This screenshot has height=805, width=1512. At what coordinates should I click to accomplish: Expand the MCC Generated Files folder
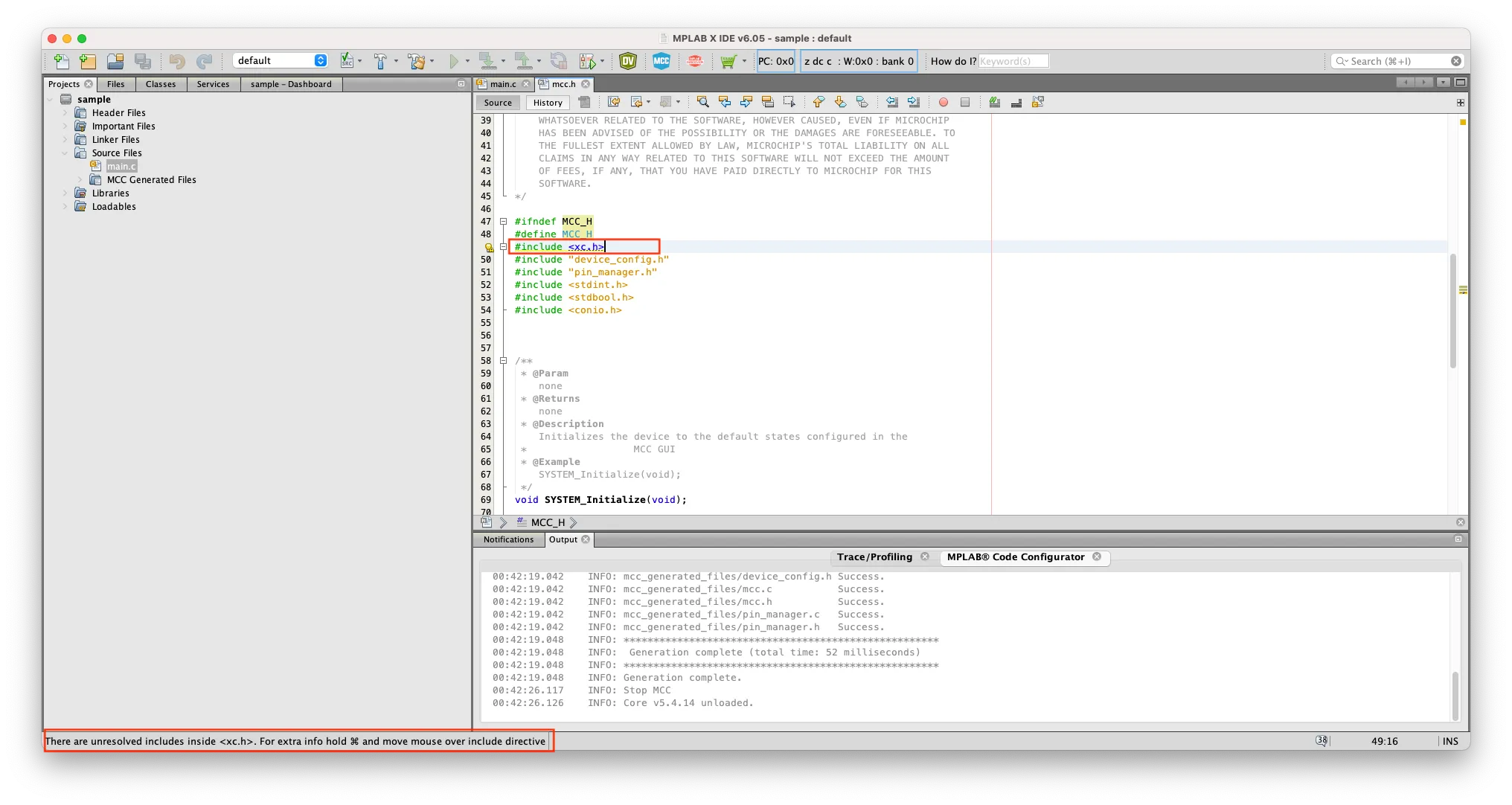point(80,180)
